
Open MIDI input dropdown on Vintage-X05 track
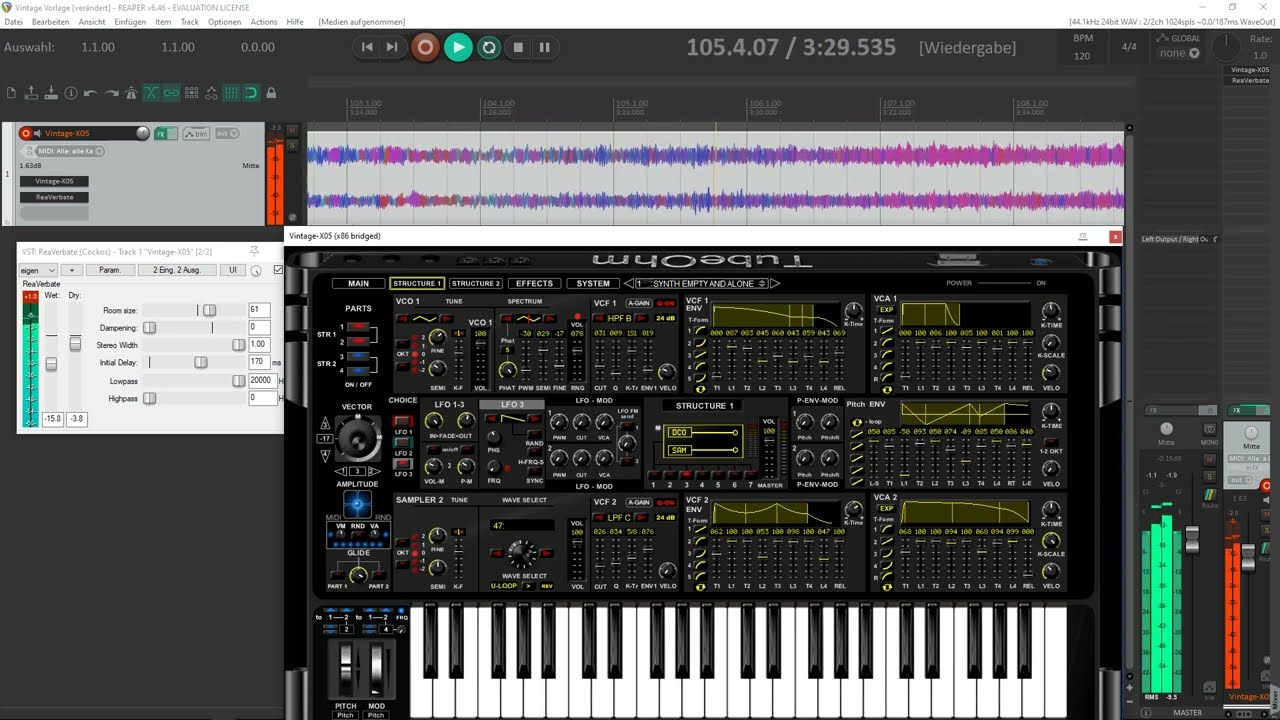pos(72,151)
